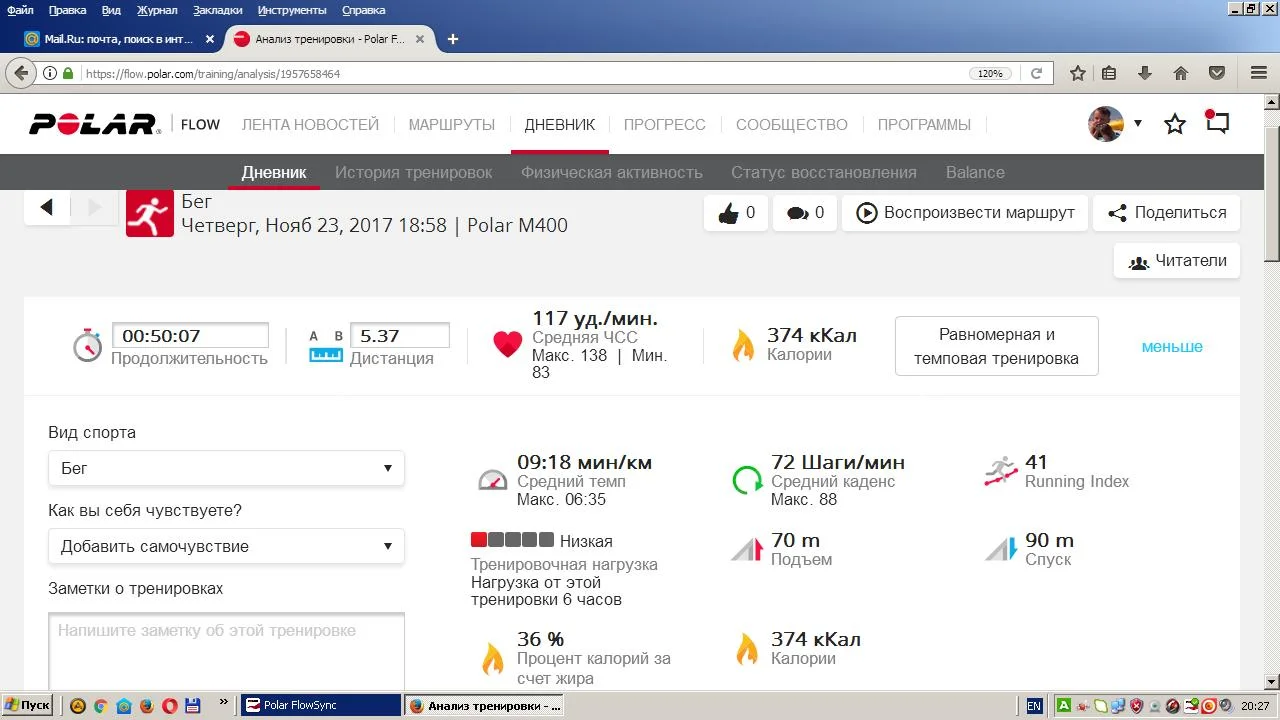Image resolution: width=1280 pixels, height=720 pixels.
Task: Open the Закладки menu
Action: tap(217, 10)
